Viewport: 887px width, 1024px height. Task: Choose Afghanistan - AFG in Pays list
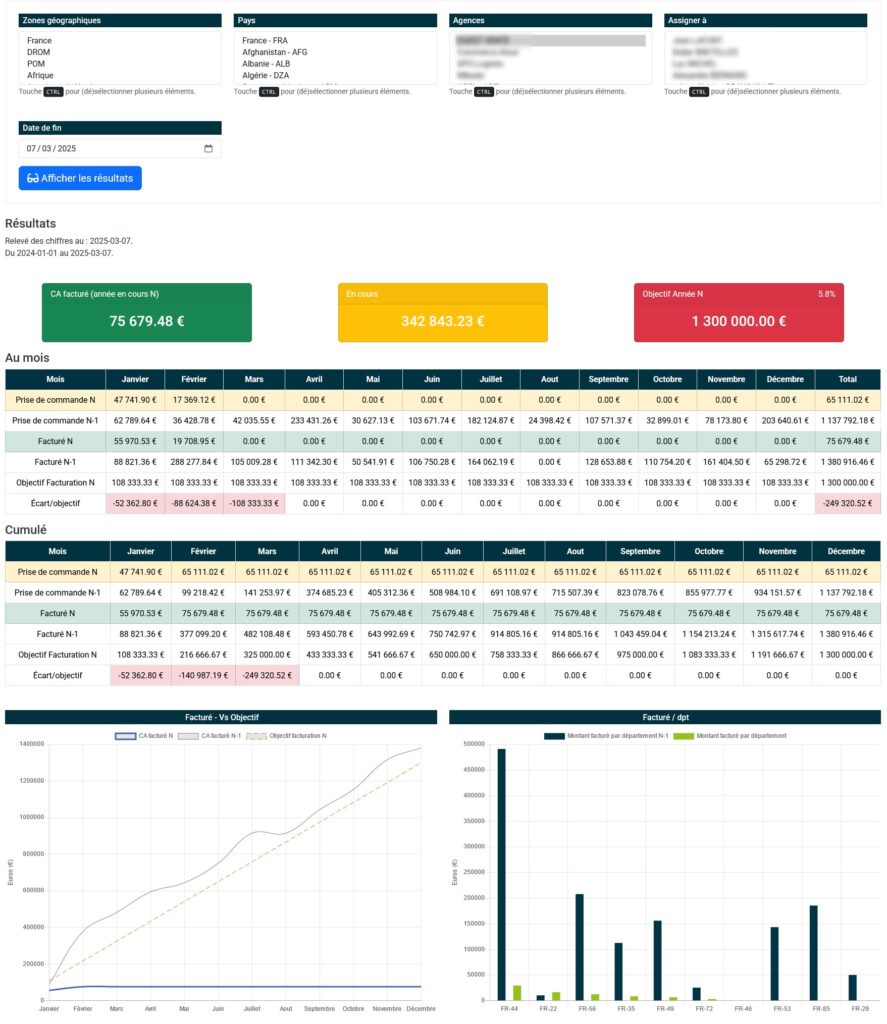[x=274, y=52]
